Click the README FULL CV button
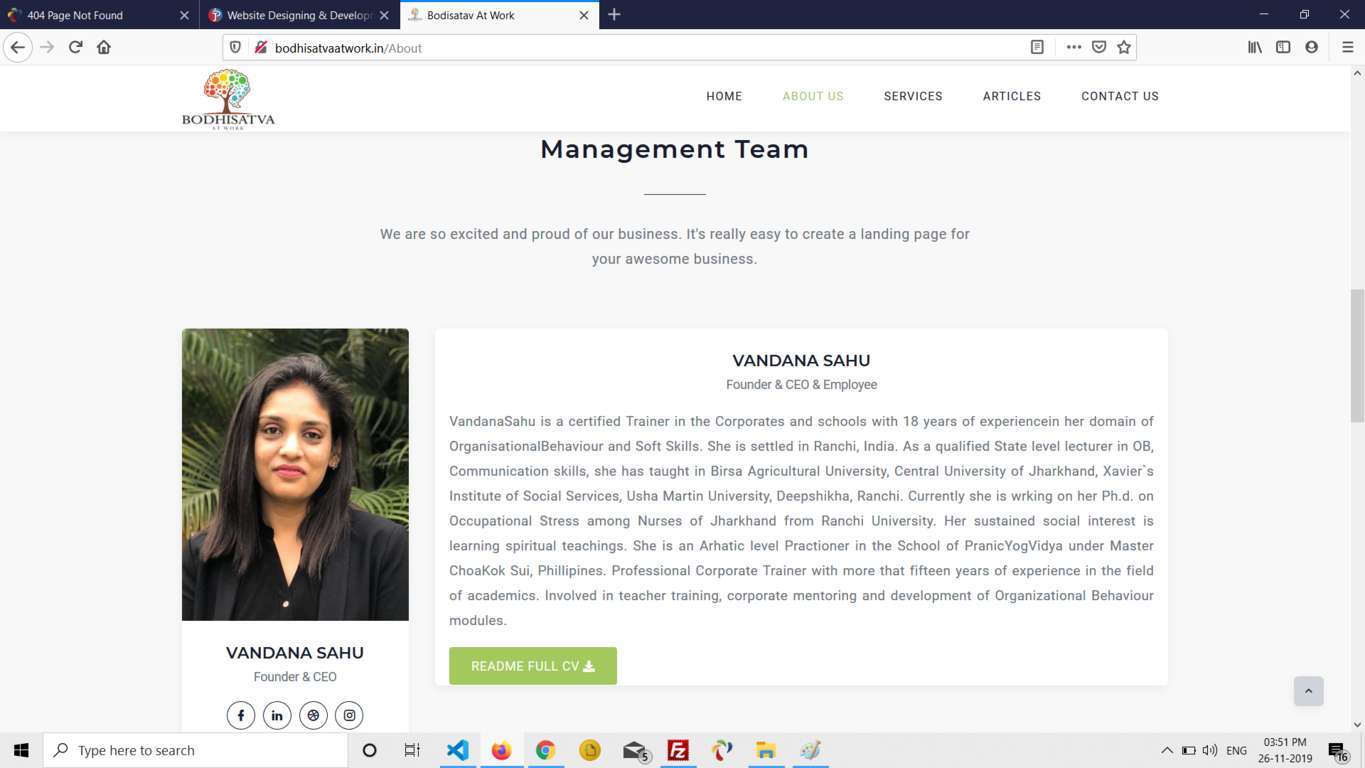 tap(532, 666)
